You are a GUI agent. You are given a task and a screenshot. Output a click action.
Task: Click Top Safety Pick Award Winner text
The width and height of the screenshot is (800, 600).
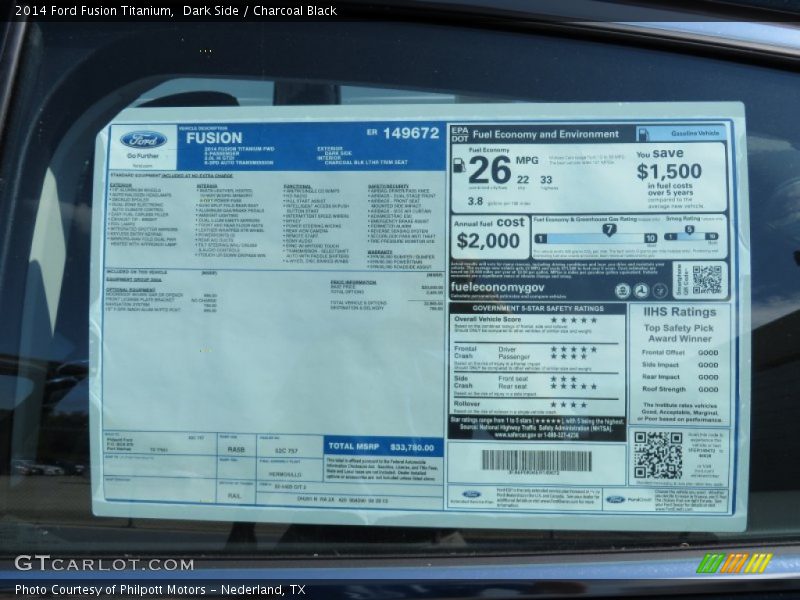click(x=679, y=333)
